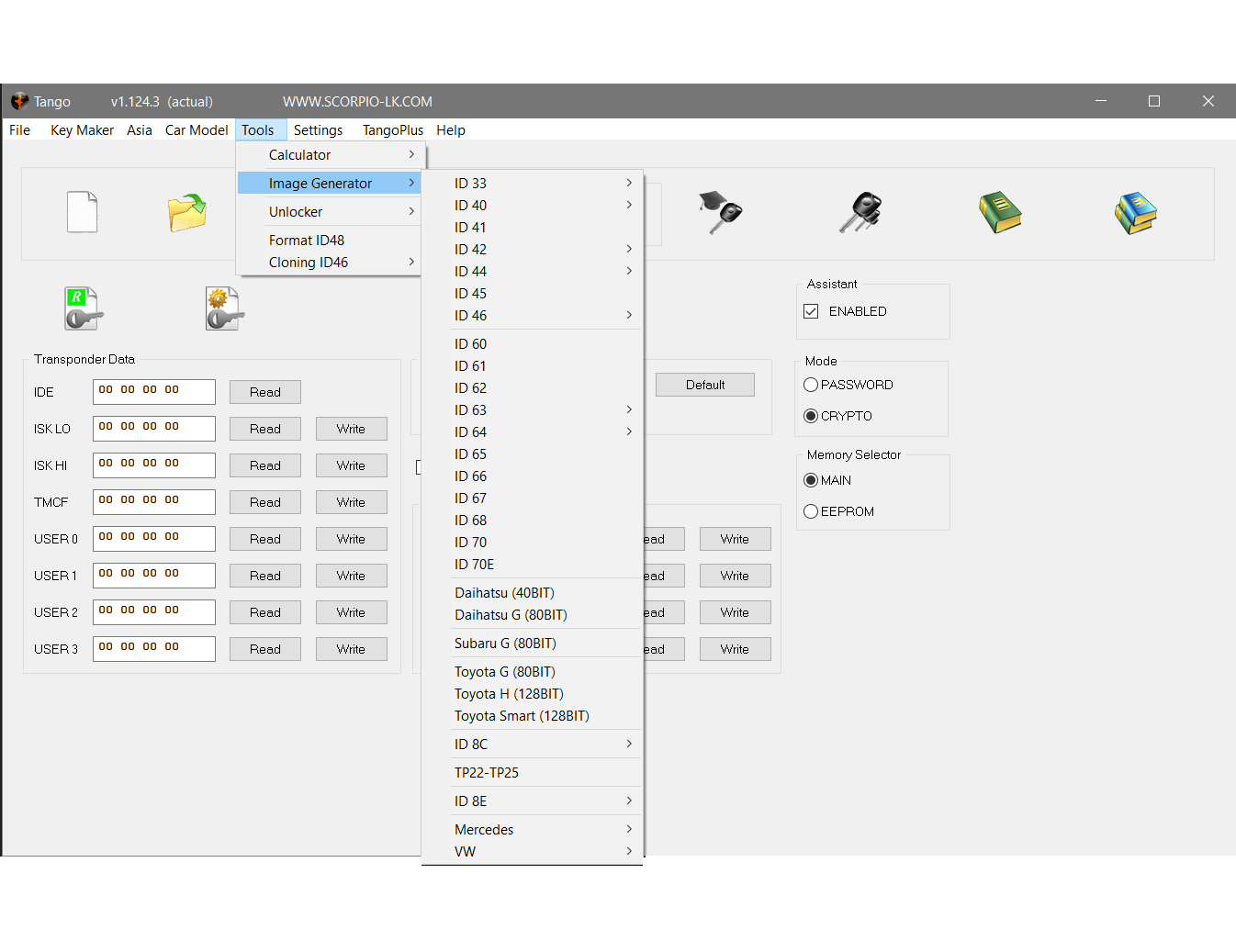
Task: Click the car key fobs icon
Action: [x=861, y=212]
